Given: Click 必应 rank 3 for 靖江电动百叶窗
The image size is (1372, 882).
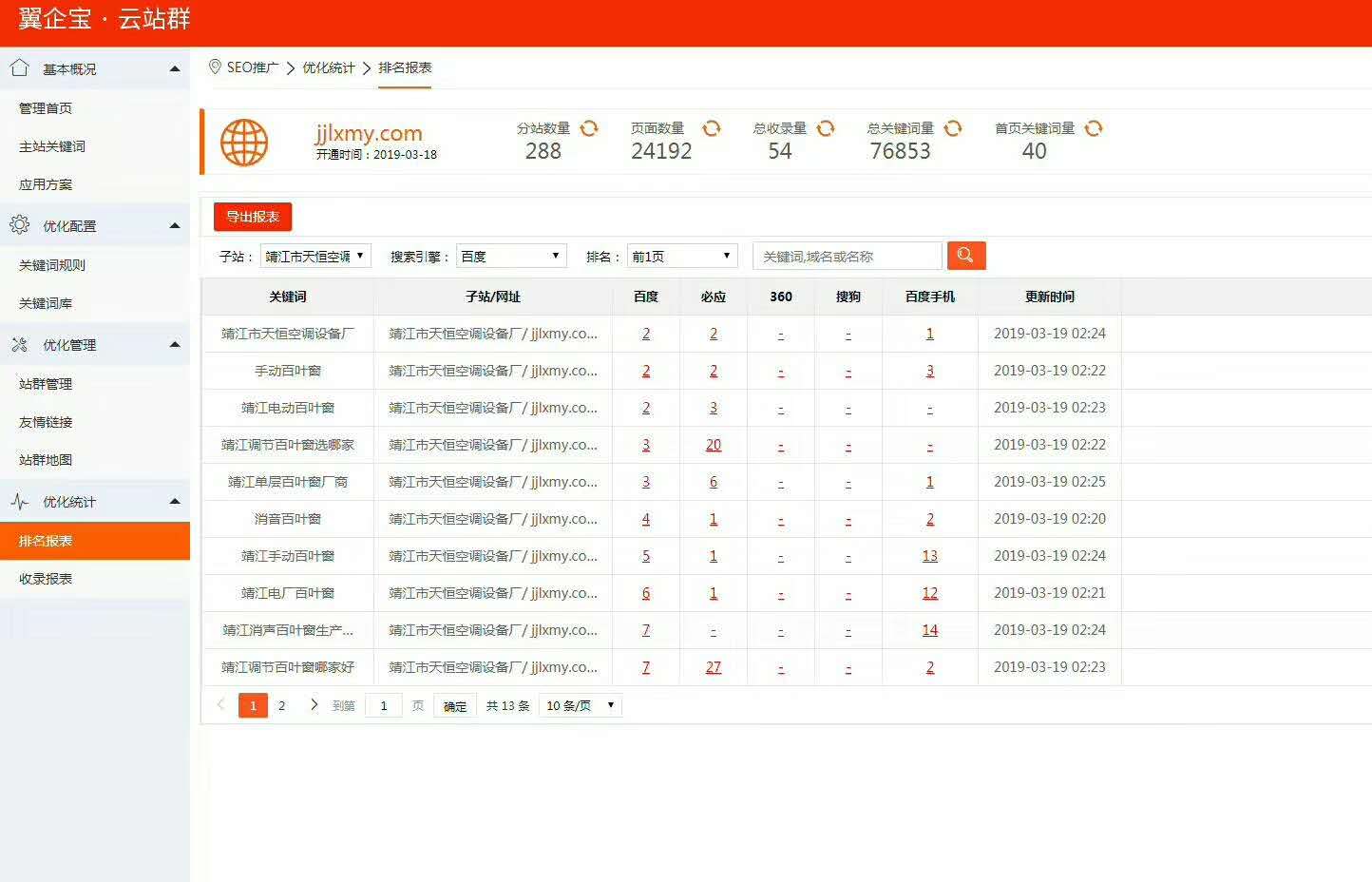Looking at the screenshot, I should pyautogui.click(x=714, y=408).
